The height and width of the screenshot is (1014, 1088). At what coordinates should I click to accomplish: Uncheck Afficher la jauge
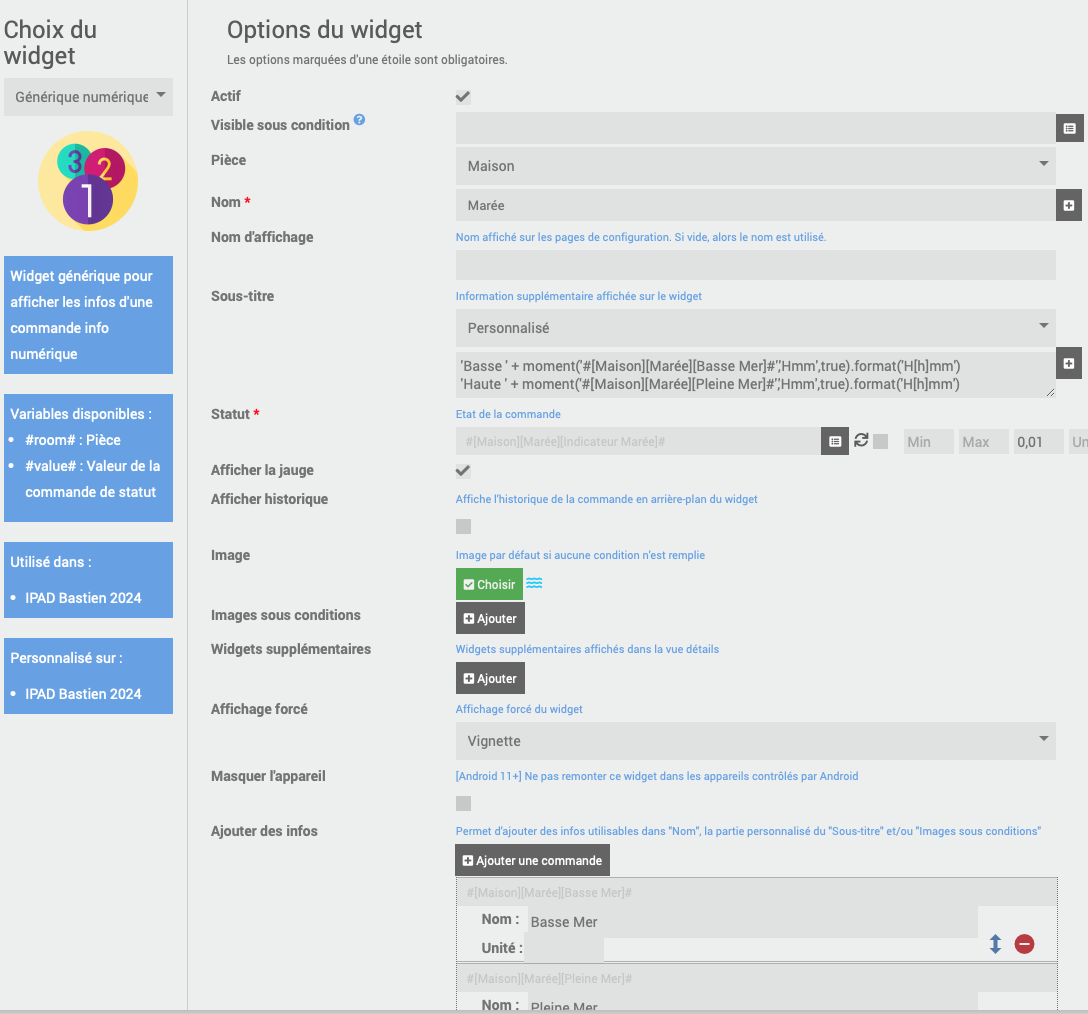tap(463, 471)
